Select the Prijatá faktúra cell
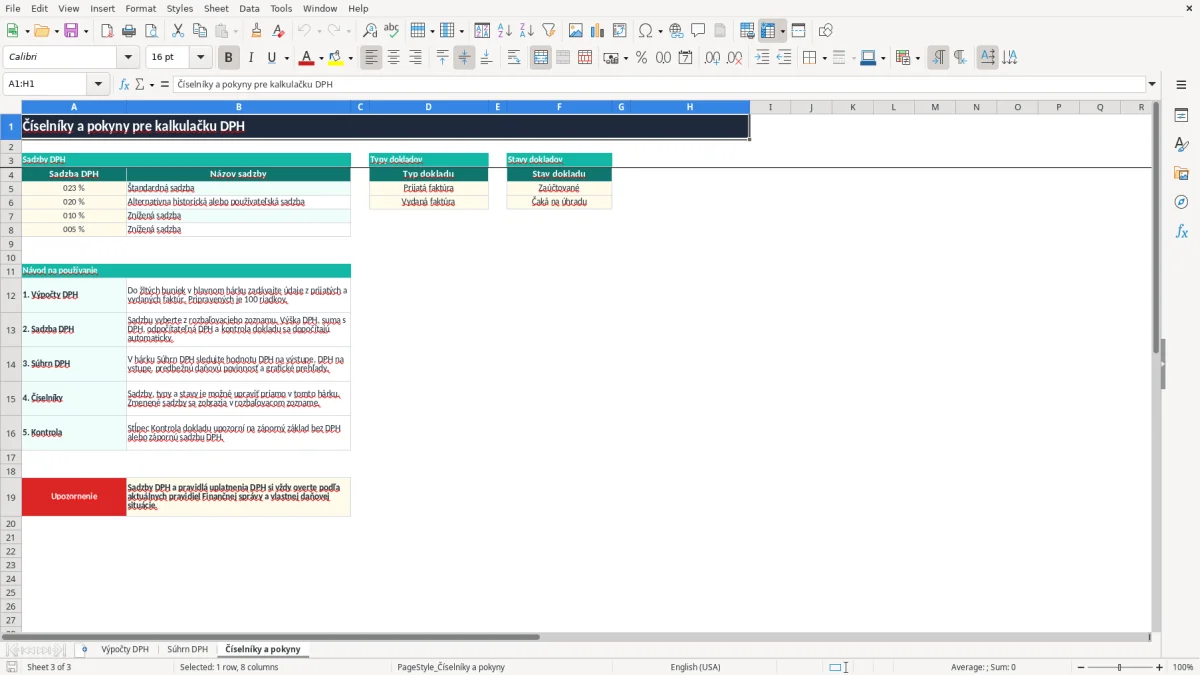The height and width of the screenshot is (675, 1200). click(429, 188)
